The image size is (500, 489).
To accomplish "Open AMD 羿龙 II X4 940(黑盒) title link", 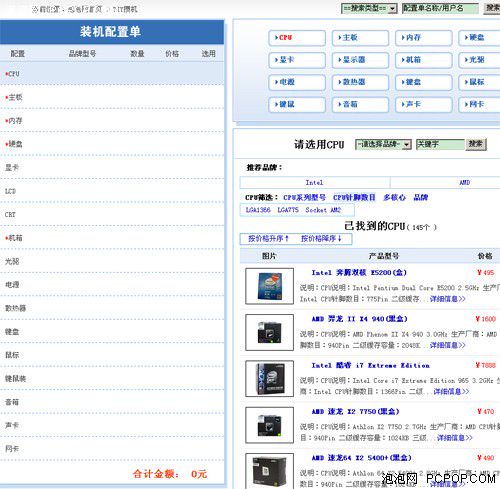I will pos(359,319).
